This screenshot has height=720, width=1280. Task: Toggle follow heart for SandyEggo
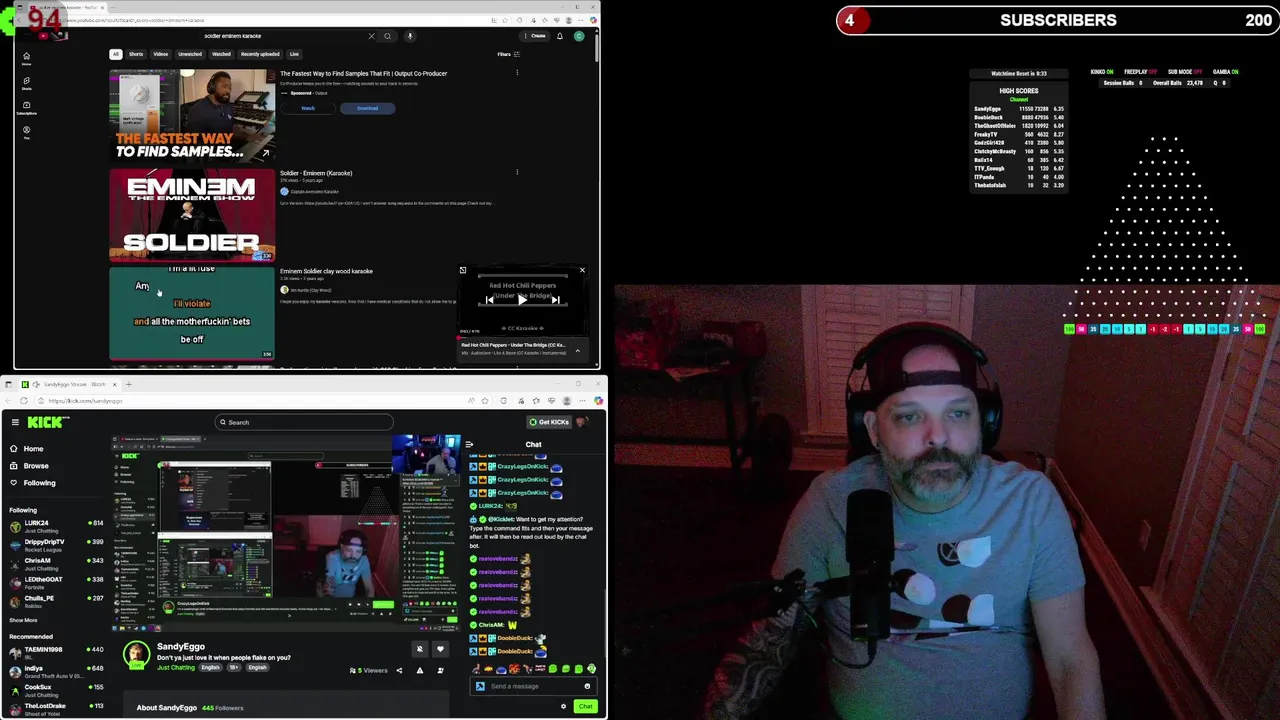tap(440, 649)
